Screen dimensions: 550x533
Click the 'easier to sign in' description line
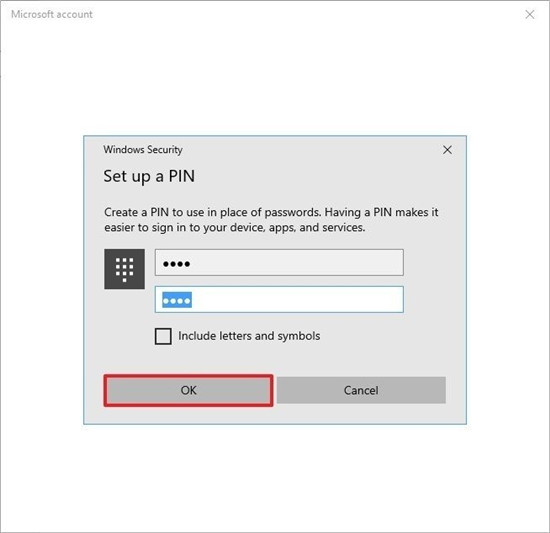tap(235, 228)
